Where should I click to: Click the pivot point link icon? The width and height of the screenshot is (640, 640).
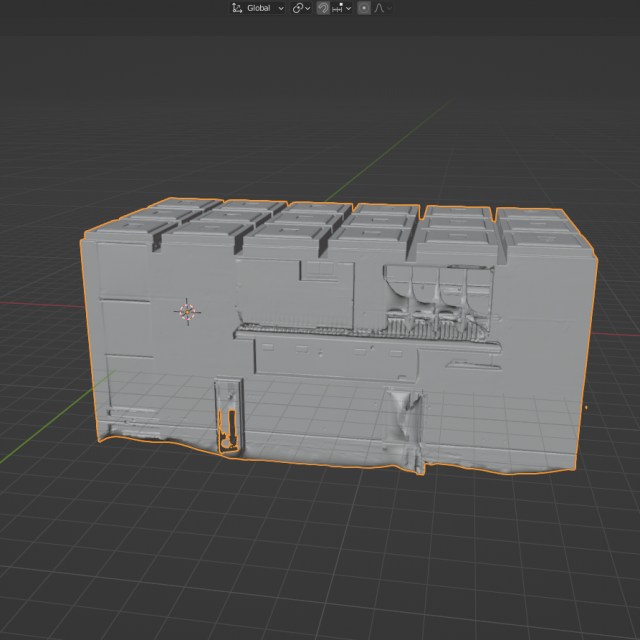(x=298, y=8)
